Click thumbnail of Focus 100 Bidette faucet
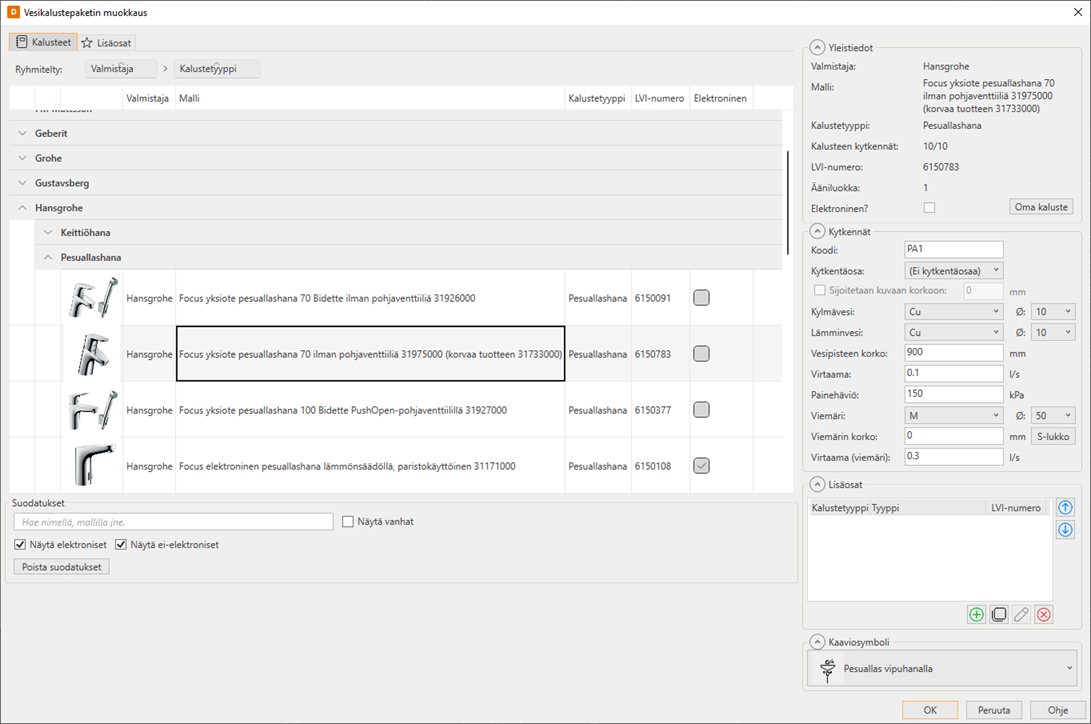 pos(93,410)
